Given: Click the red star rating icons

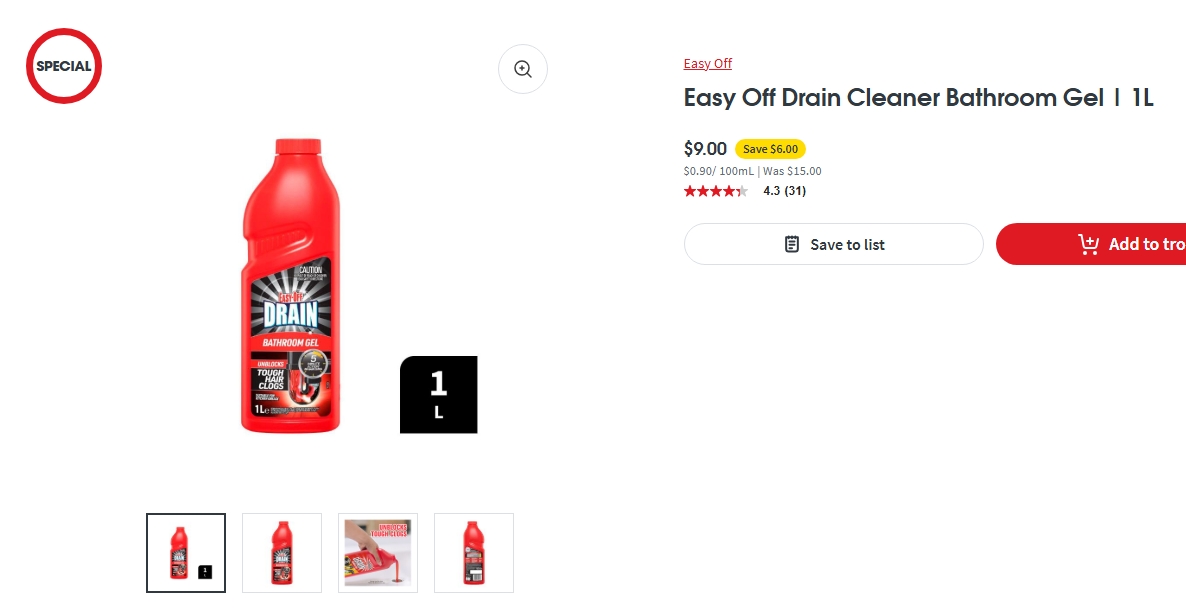Looking at the screenshot, I should pyautogui.click(x=715, y=191).
